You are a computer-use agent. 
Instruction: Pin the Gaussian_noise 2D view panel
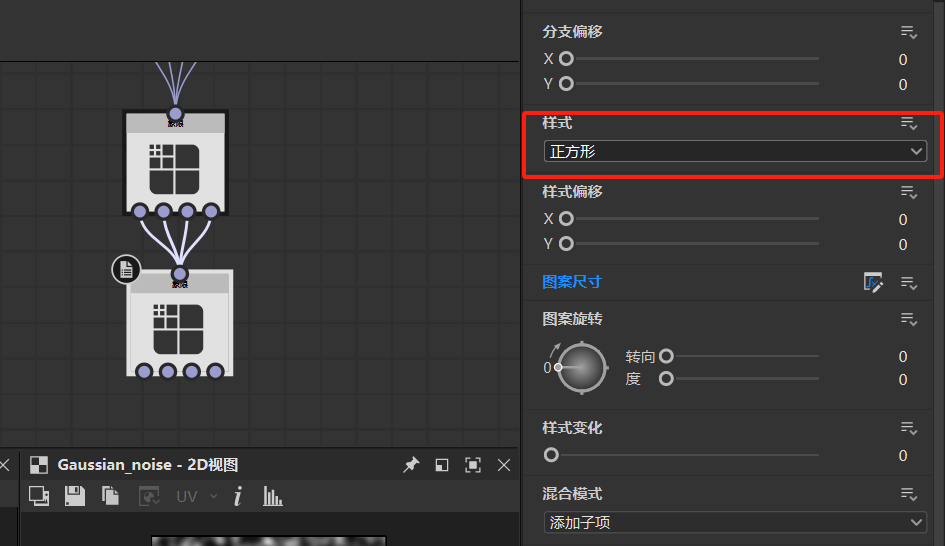click(x=411, y=465)
